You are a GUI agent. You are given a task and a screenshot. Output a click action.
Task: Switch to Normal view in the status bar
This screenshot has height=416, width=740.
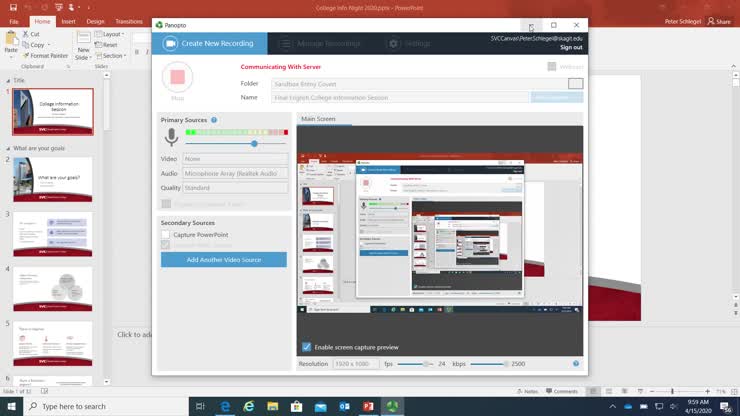tap(593, 391)
